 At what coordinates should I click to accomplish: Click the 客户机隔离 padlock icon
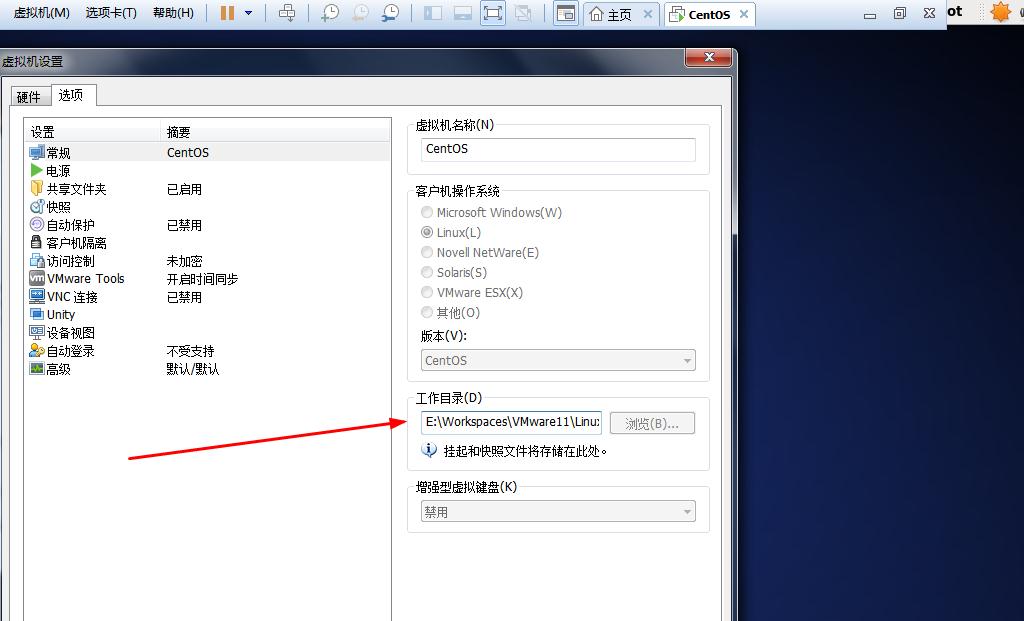click(x=36, y=242)
